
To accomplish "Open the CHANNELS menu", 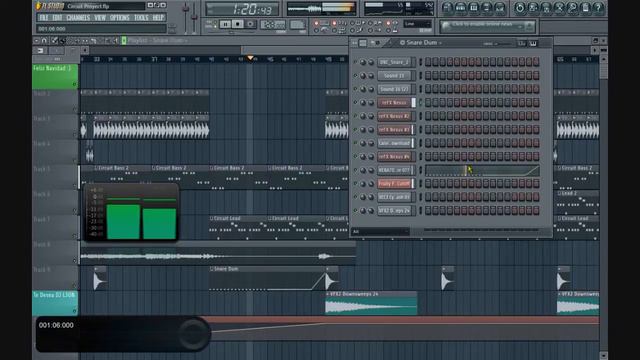I will point(78,18).
